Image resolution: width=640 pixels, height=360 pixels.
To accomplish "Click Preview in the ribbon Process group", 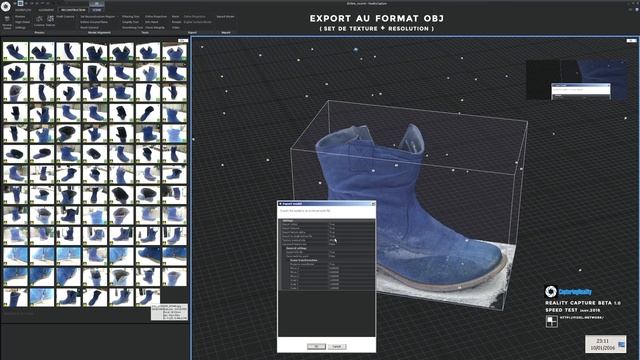I will coord(20,16).
